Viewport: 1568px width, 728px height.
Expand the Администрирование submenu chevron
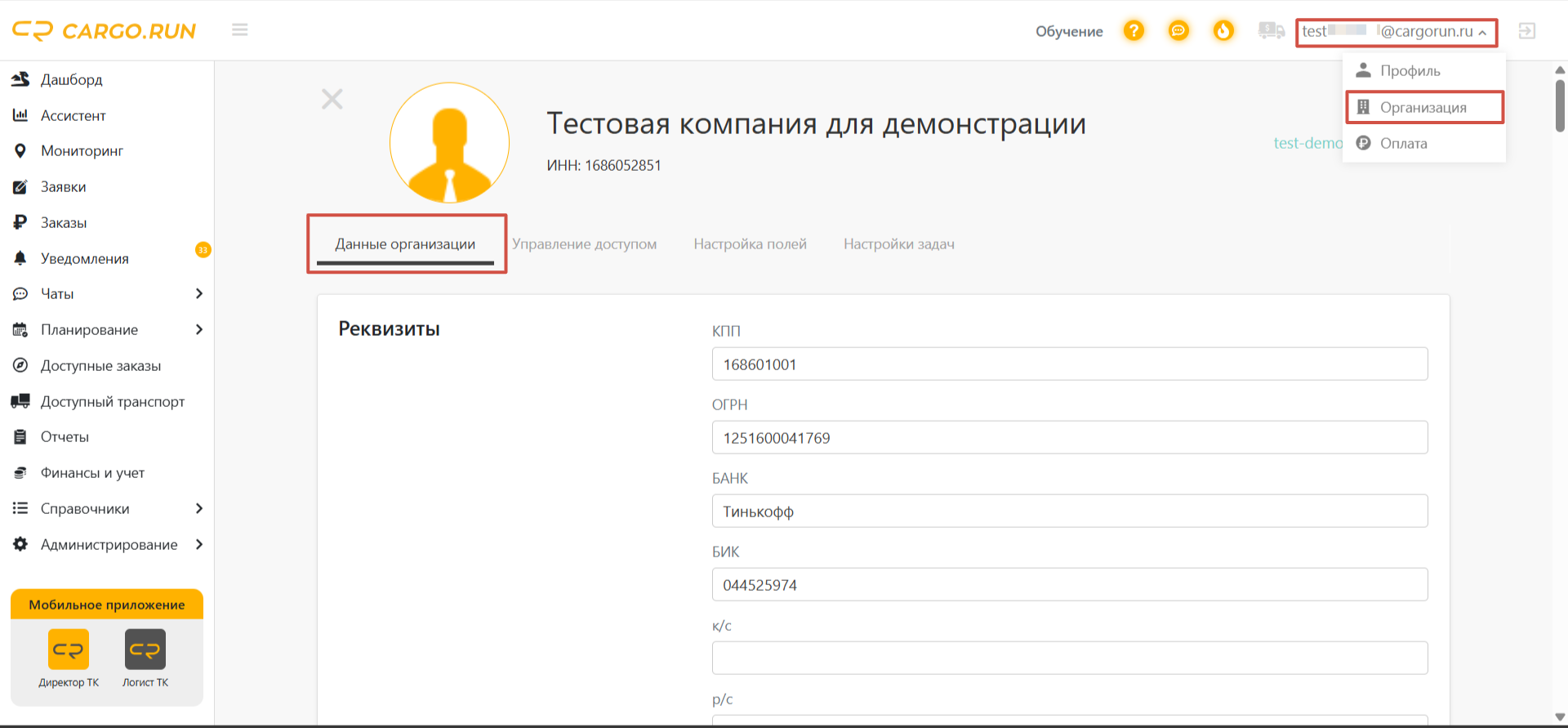198,544
